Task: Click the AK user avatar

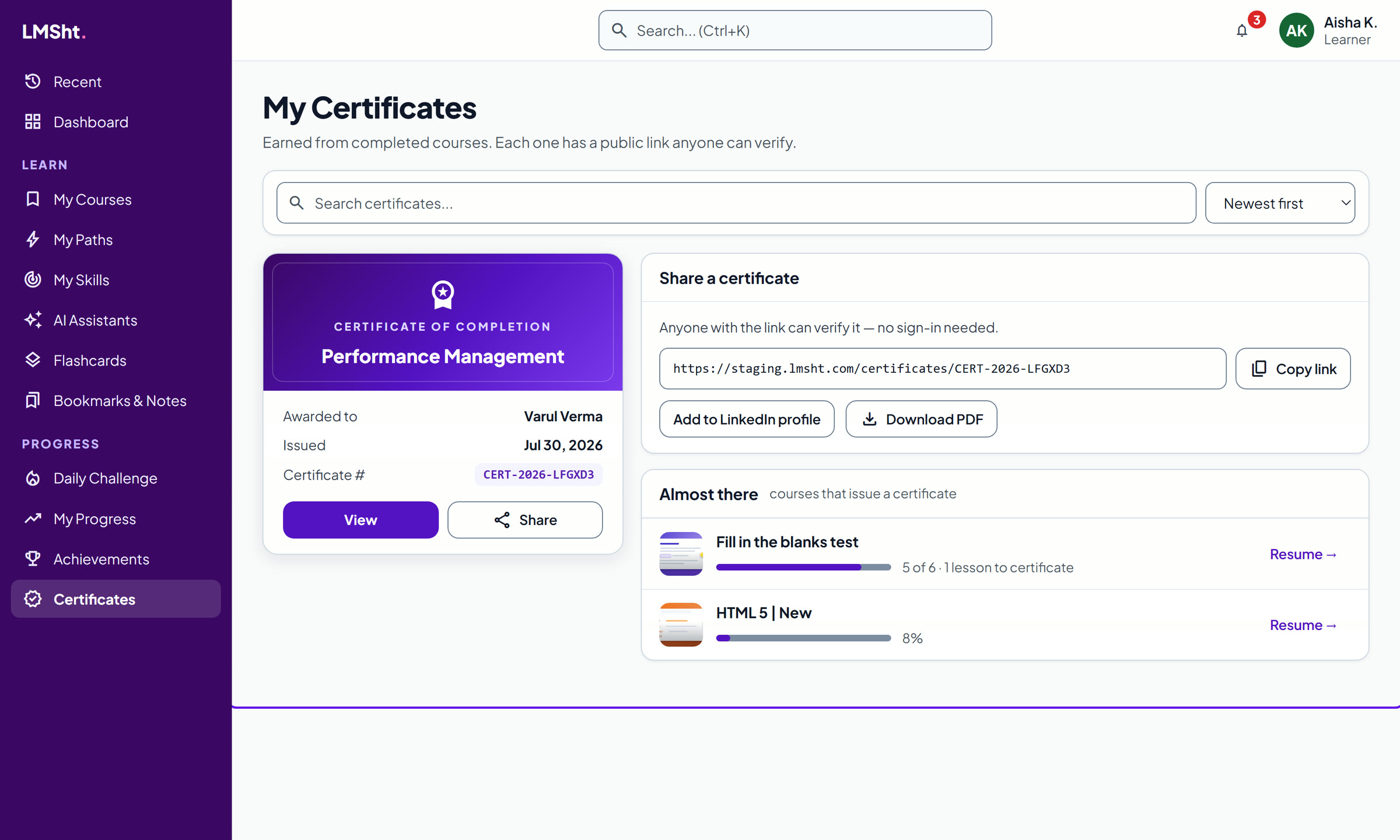Action: (x=1296, y=30)
